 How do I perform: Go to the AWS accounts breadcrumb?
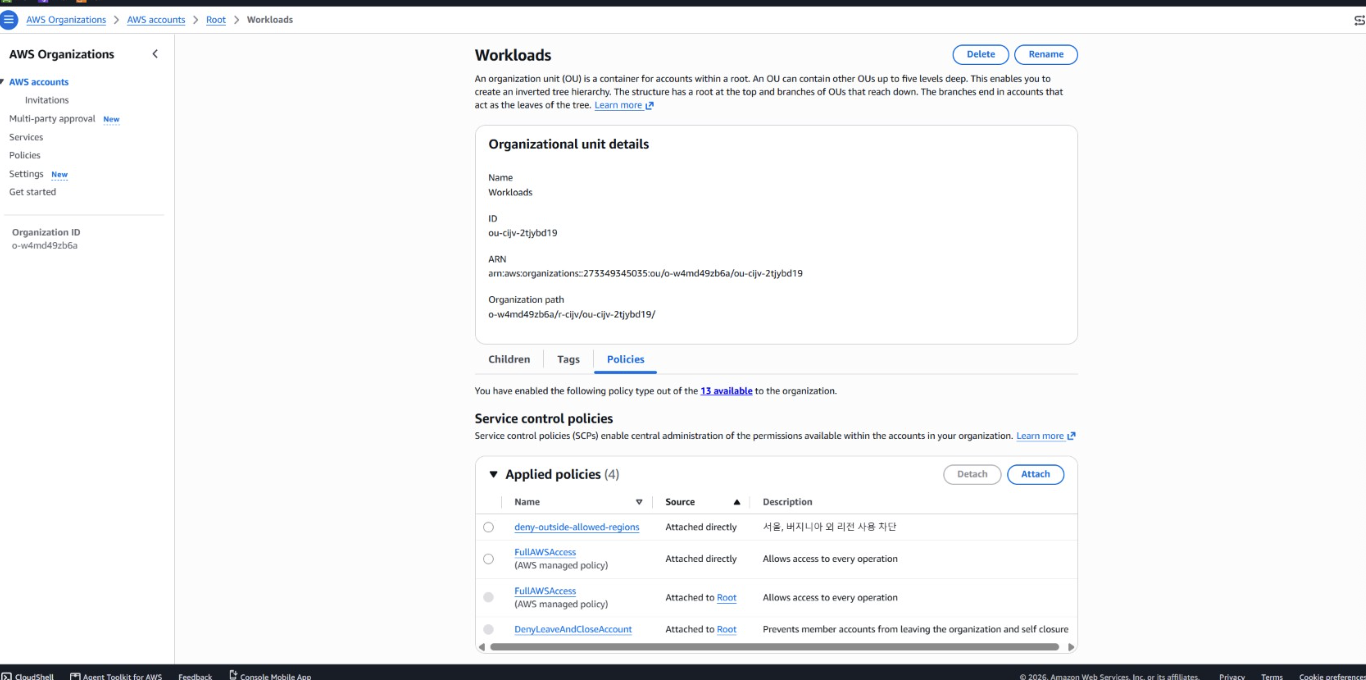(x=156, y=20)
